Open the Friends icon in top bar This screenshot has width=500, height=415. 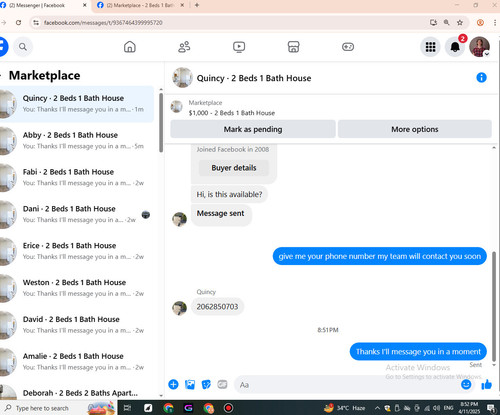pos(184,47)
